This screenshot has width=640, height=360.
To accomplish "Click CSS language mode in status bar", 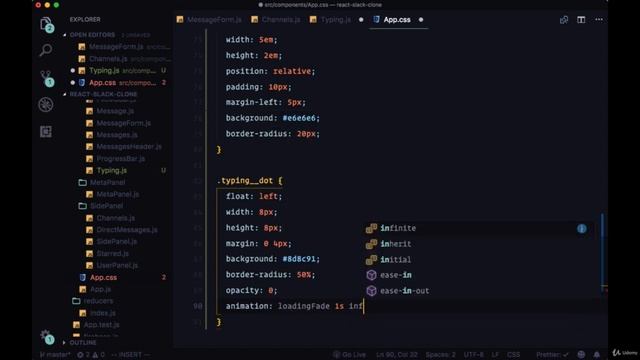I will point(513,355).
